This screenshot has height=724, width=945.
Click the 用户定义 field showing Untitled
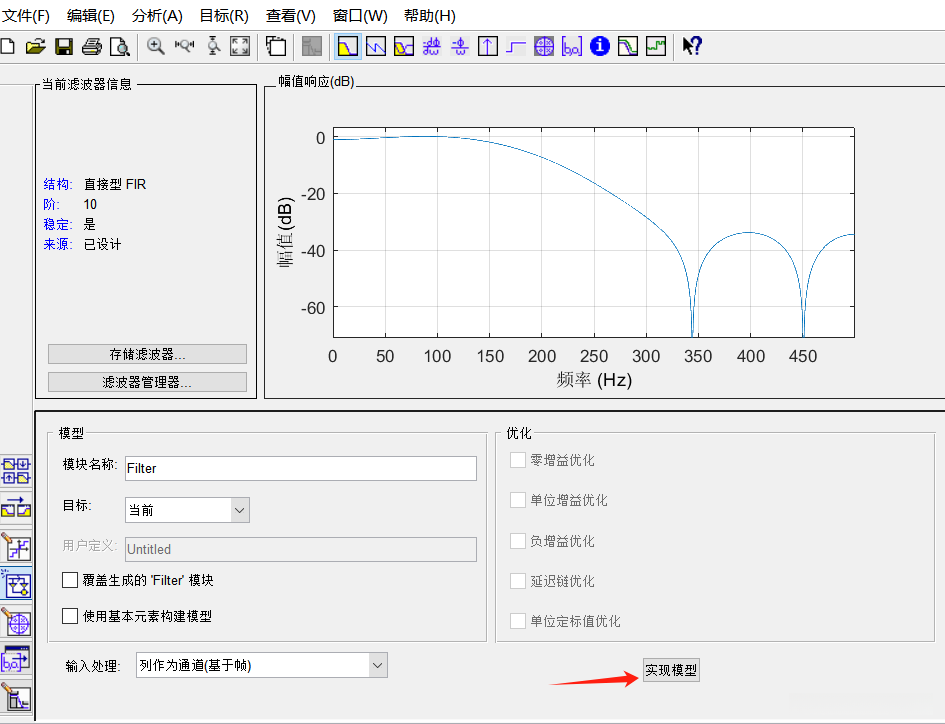tap(301, 549)
